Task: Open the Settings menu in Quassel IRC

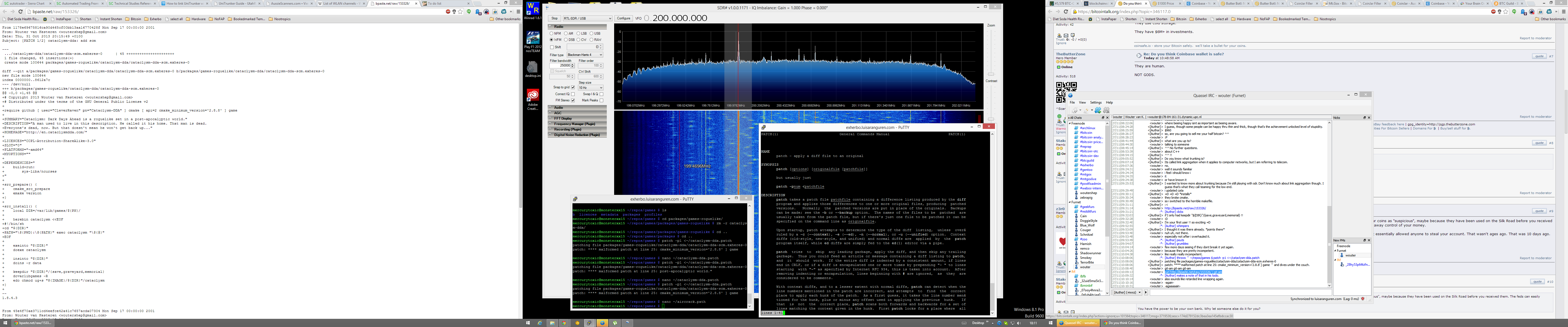Action: click(x=1096, y=102)
